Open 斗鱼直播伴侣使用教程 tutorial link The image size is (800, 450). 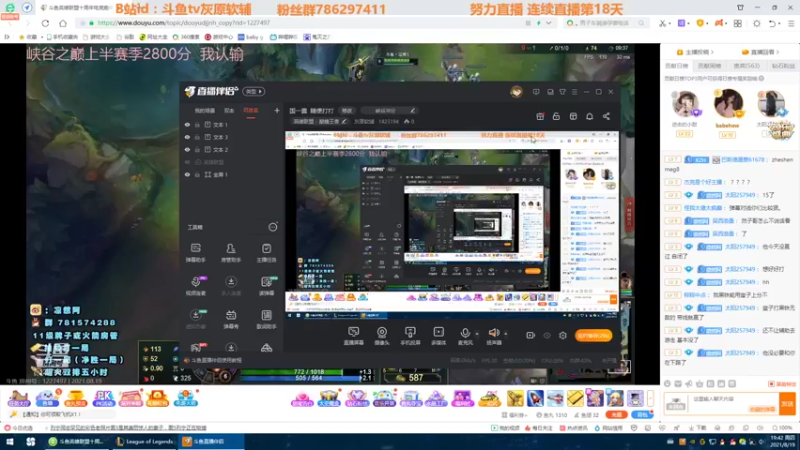[x=214, y=360]
